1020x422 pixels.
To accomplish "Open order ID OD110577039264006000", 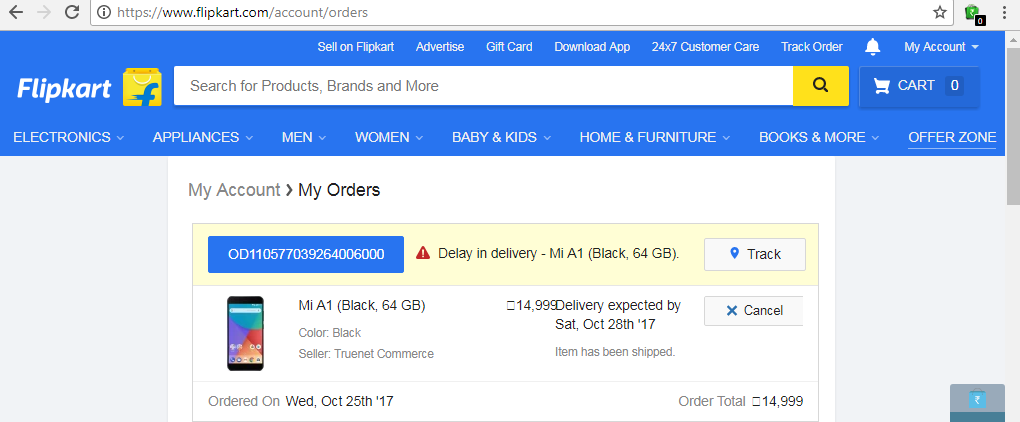I will coord(306,254).
